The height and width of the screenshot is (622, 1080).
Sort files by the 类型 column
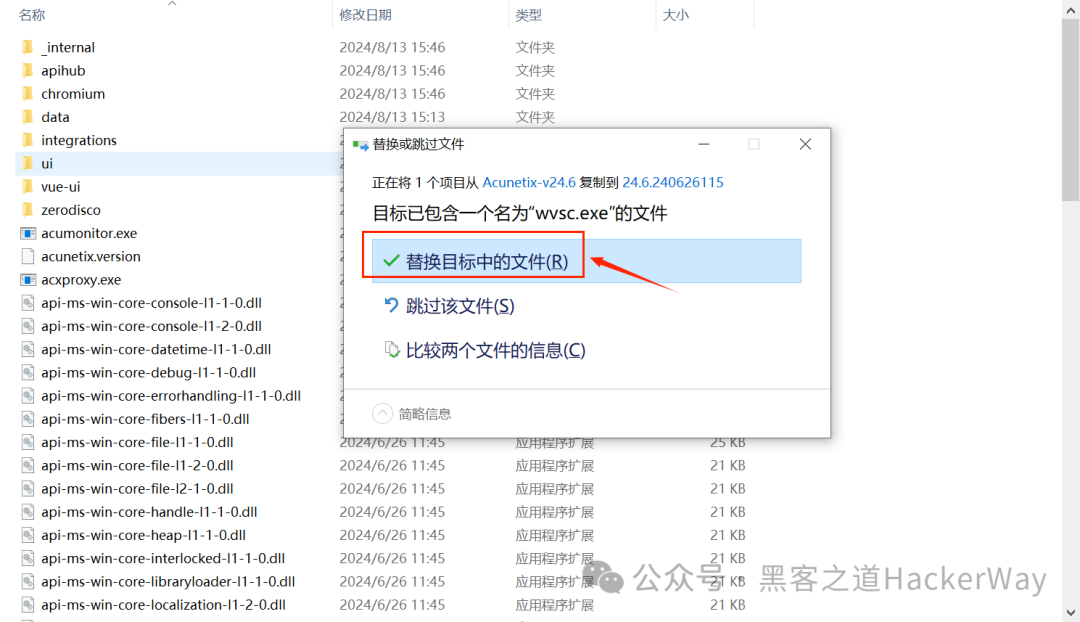(528, 14)
